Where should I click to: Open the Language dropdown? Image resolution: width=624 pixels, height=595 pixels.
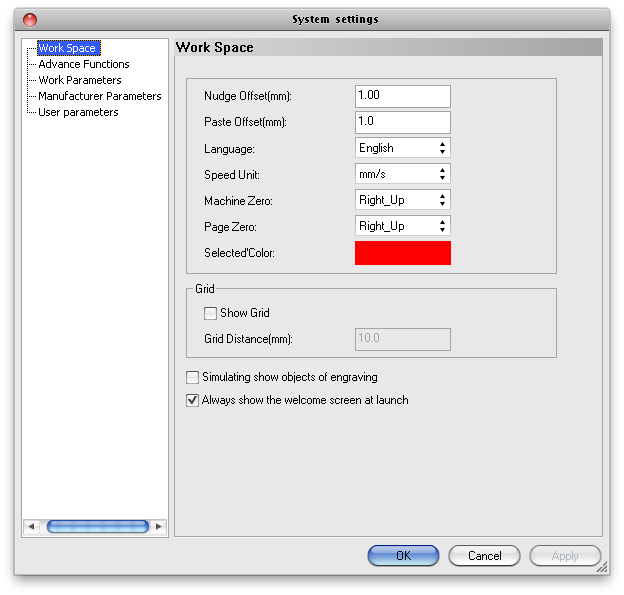403,148
